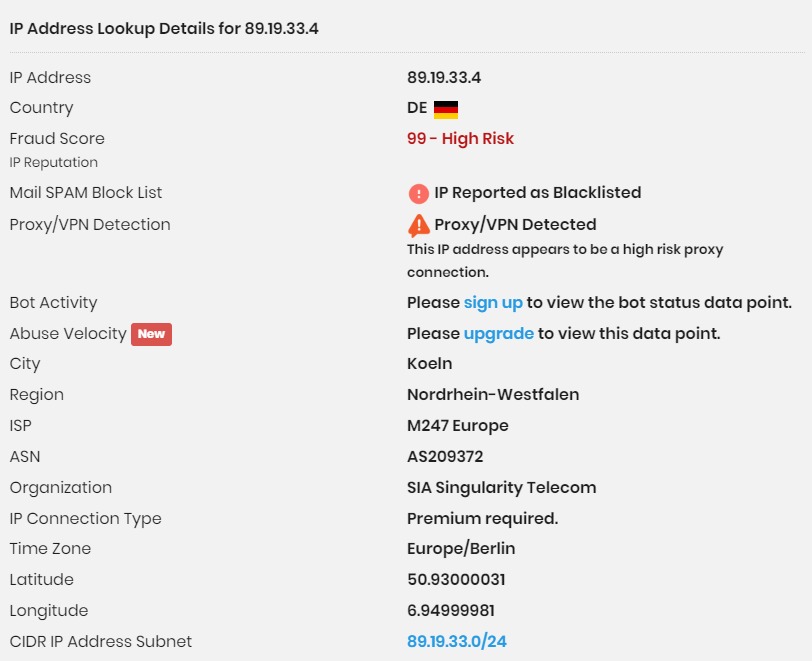Click the red New badge
812x661 pixels.
(x=151, y=334)
